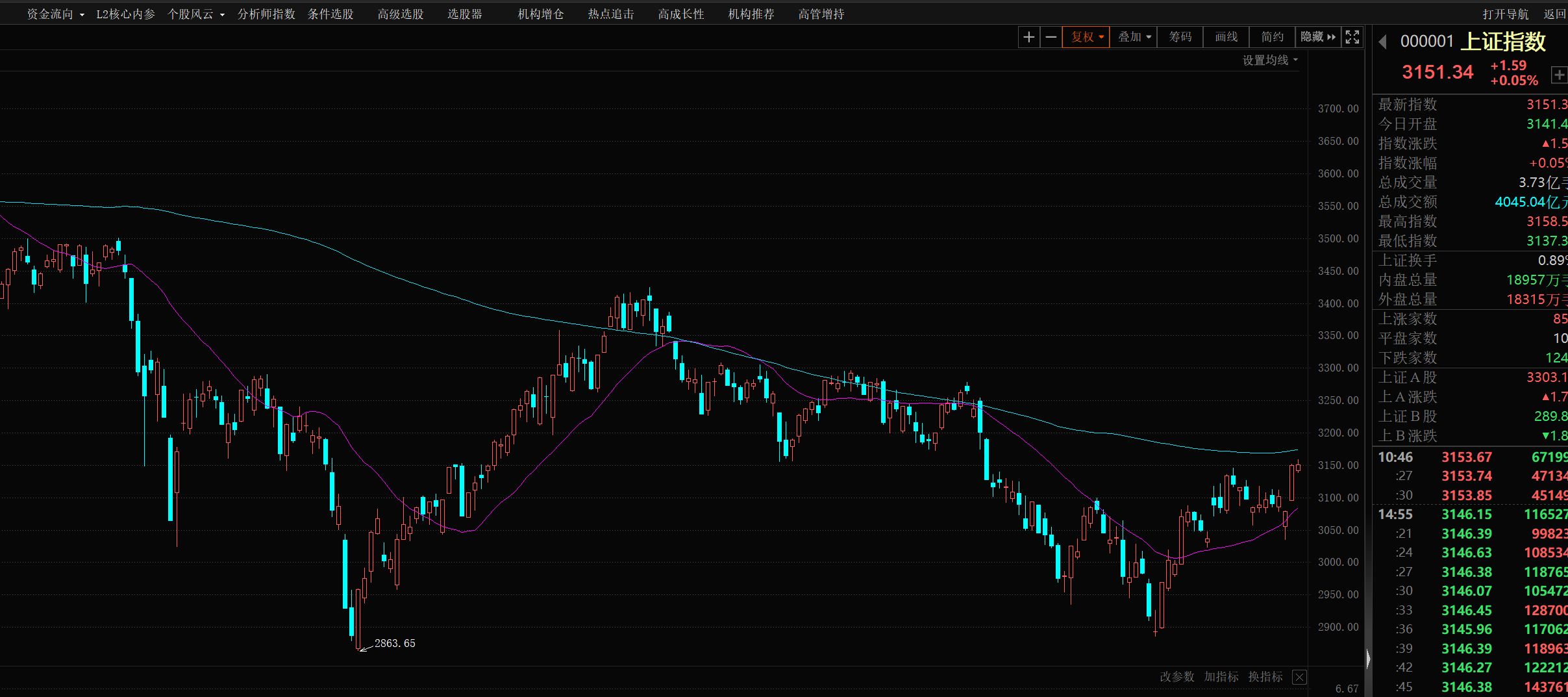Screen dimensions: 1568x697
Task: Add 上证指数 to watchlist with plus icon
Action: pyautogui.click(x=1559, y=75)
